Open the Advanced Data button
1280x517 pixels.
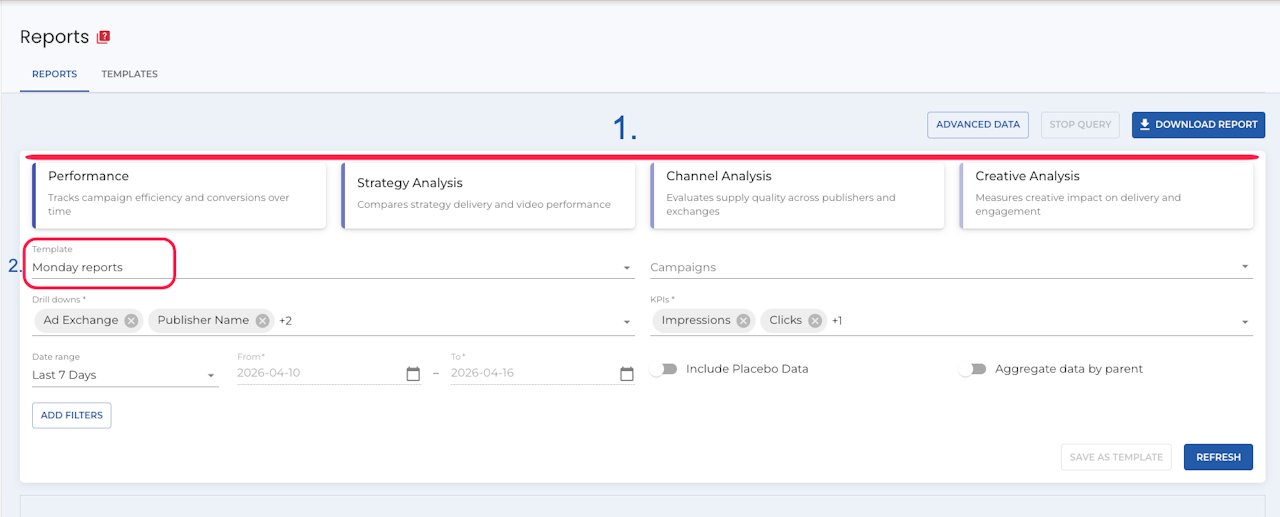click(x=978, y=125)
